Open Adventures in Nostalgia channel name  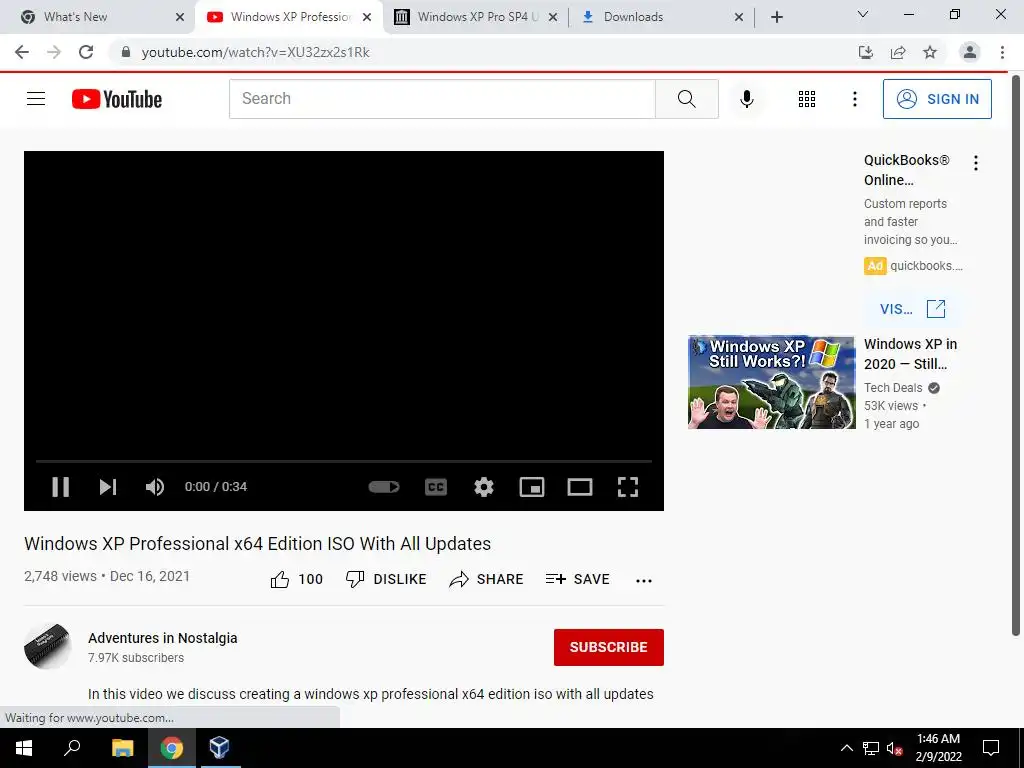(x=163, y=638)
